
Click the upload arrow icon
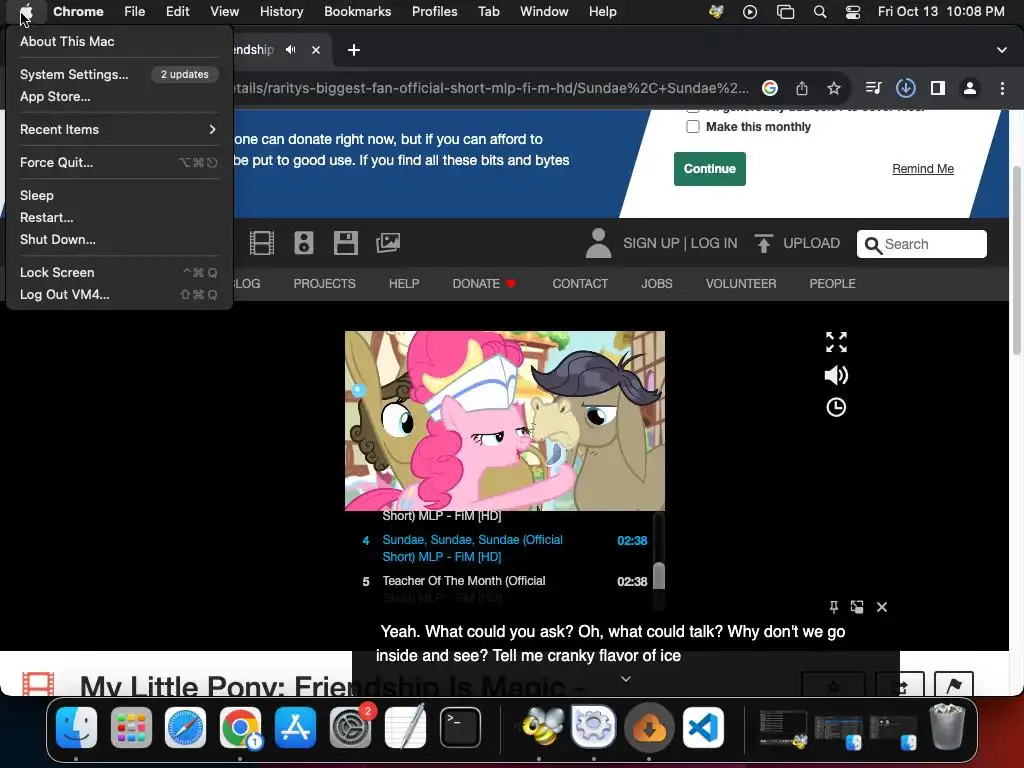[x=763, y=243]
